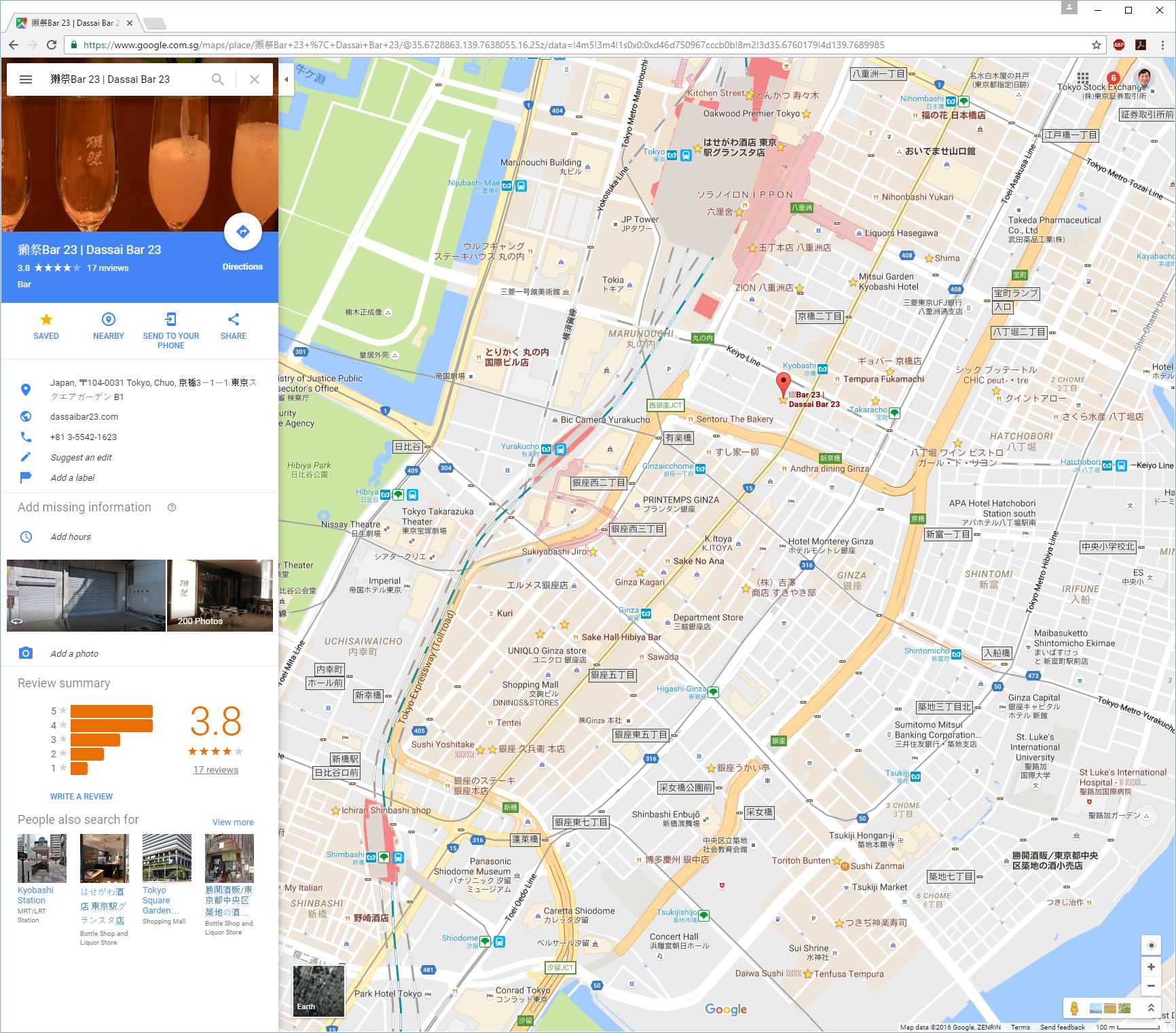
Task: Open the Google account avatar
Action: point(1144,78)
